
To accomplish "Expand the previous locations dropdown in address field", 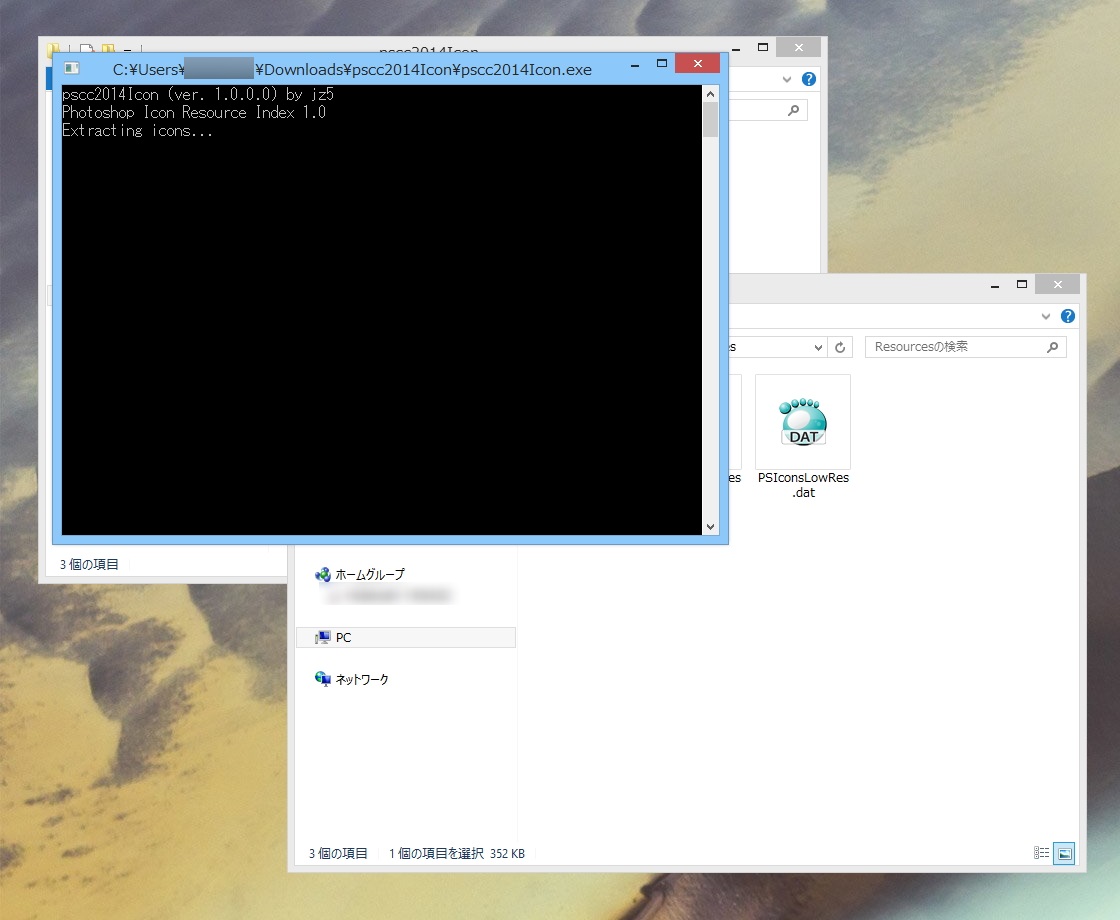I will tap(820, 347).
